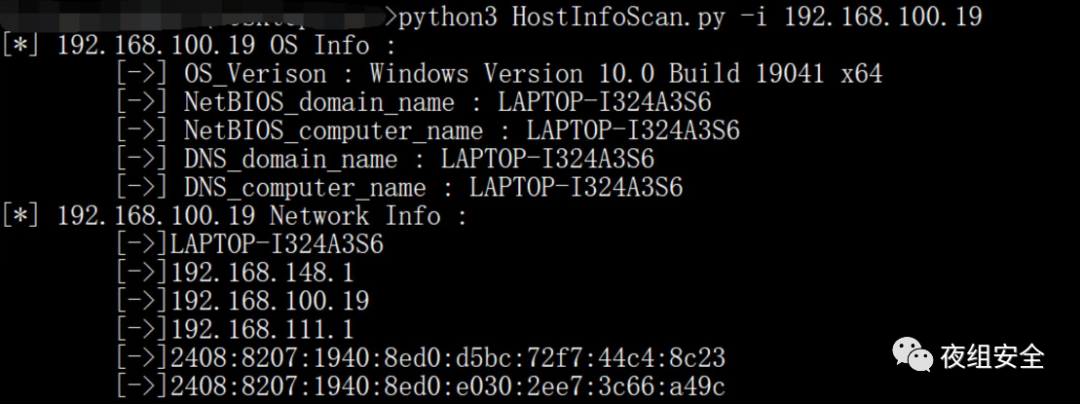This screenshot has height=404, width=1080.
Task: Click the 192.168.100.19 entry in the address list
Action: pyautogui.click(x=270, y=300)
